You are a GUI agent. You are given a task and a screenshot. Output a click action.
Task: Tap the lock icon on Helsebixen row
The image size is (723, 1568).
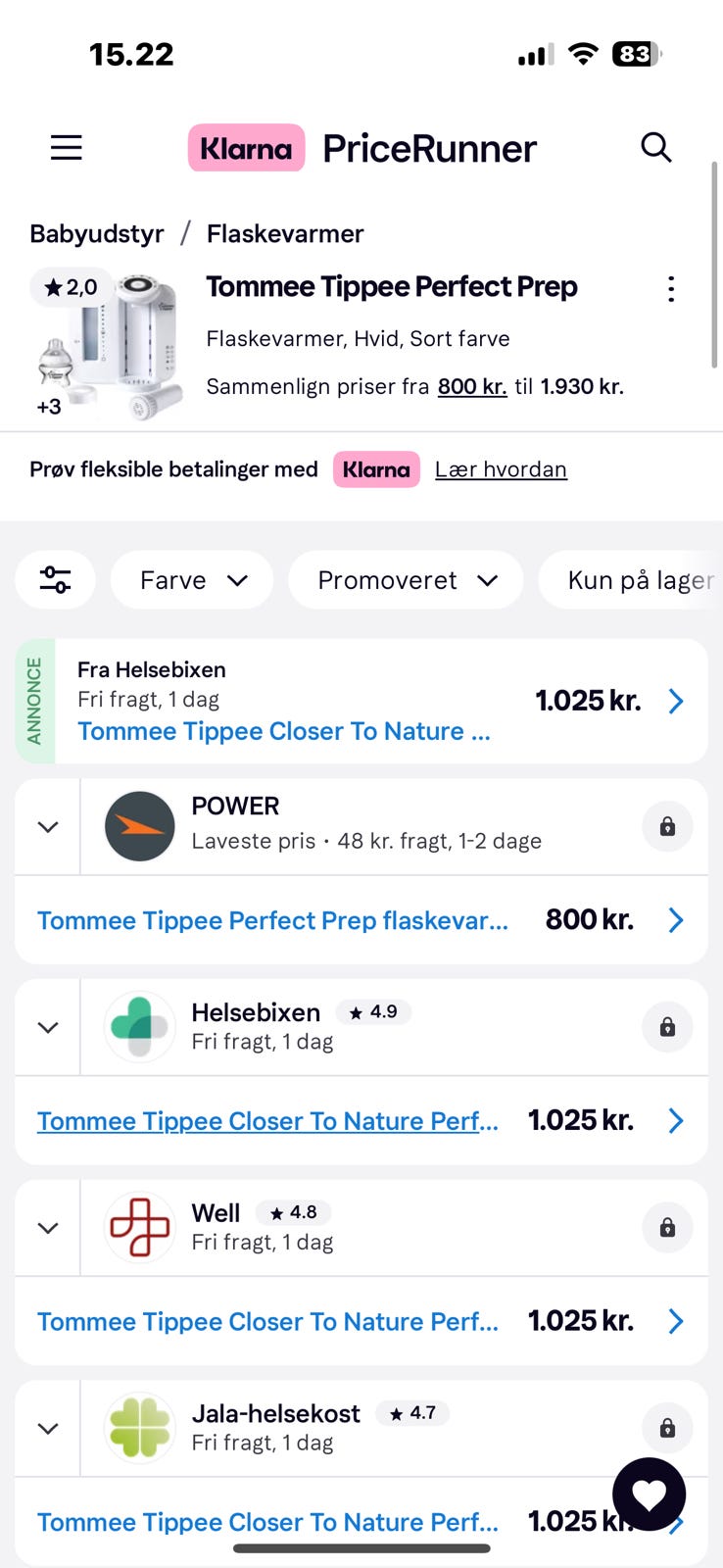[667, 1027]
